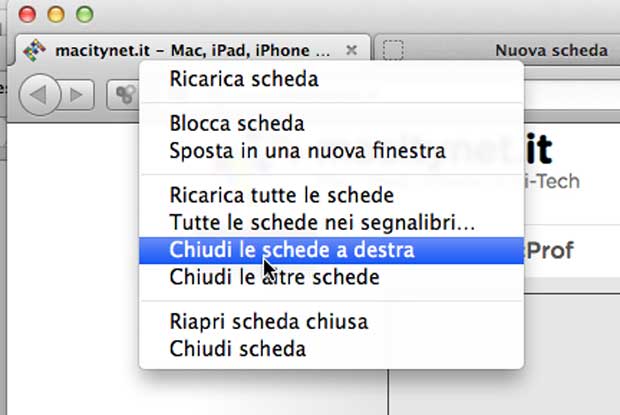This screenshot has width=620, height=415.
Task: Switch to the Nuova scheda tab
Action: point(550,50)
